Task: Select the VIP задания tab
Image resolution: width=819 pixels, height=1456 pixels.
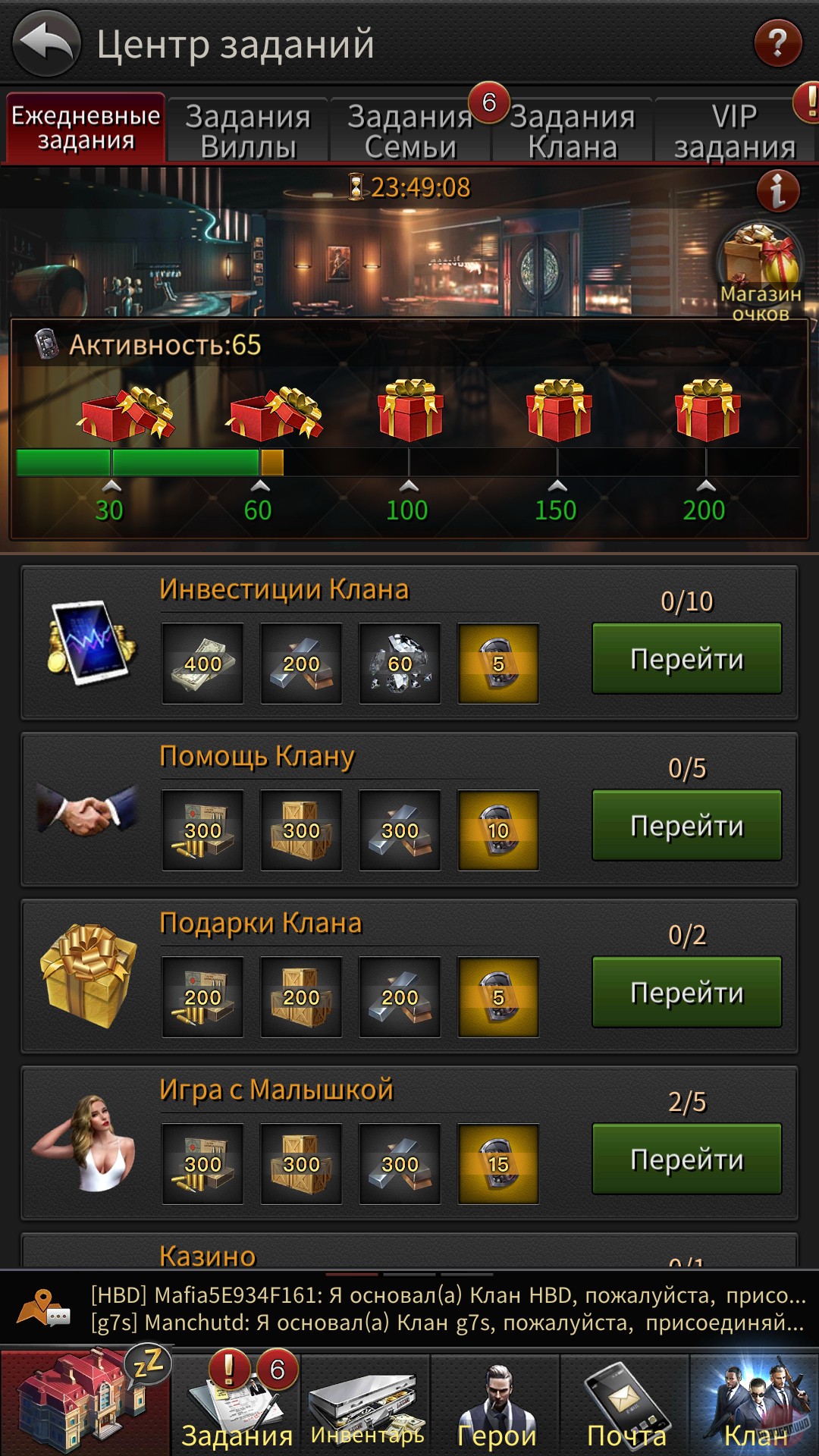Action: 735,130
